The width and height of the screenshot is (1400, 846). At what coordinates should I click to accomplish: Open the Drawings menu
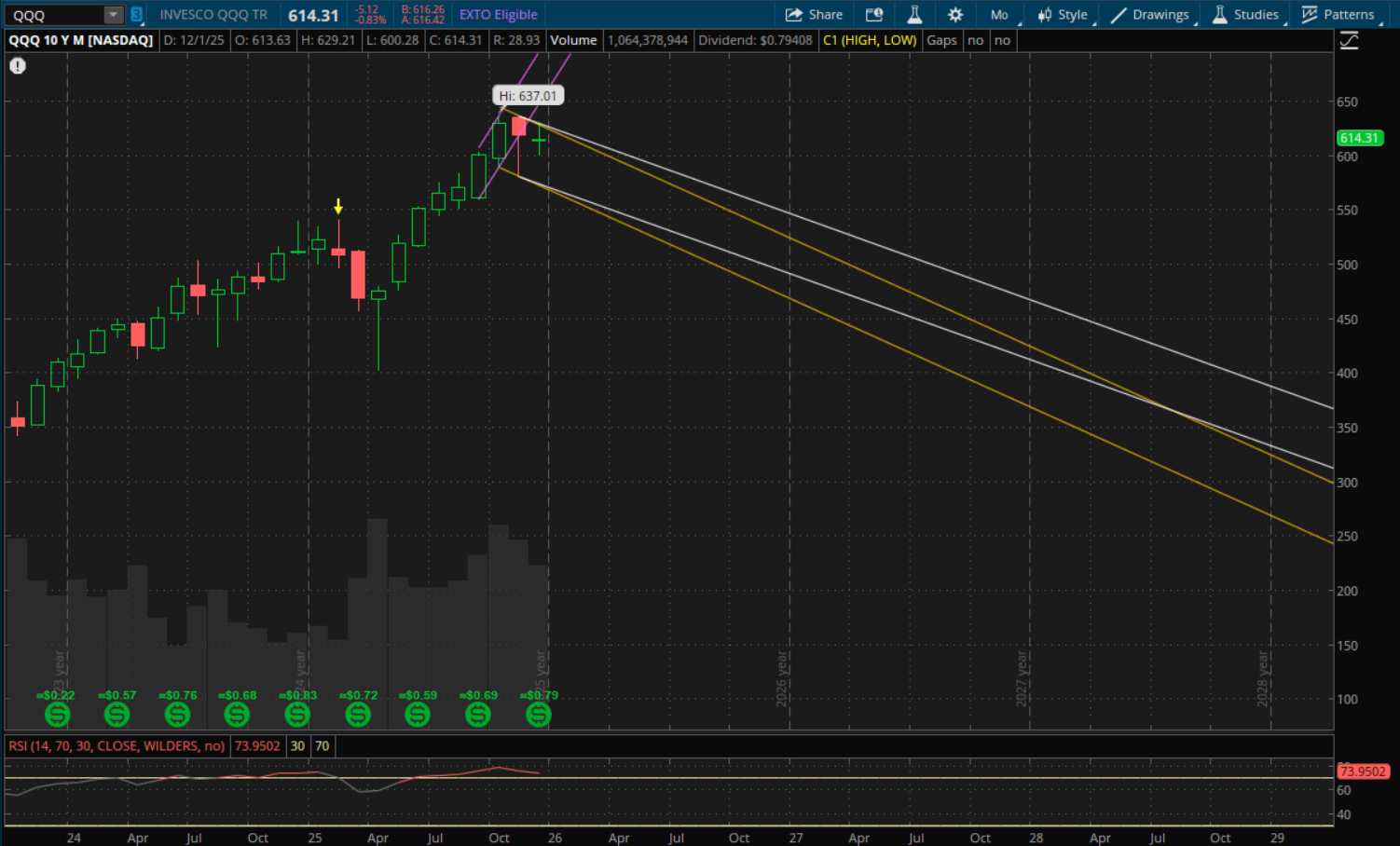1150,15
